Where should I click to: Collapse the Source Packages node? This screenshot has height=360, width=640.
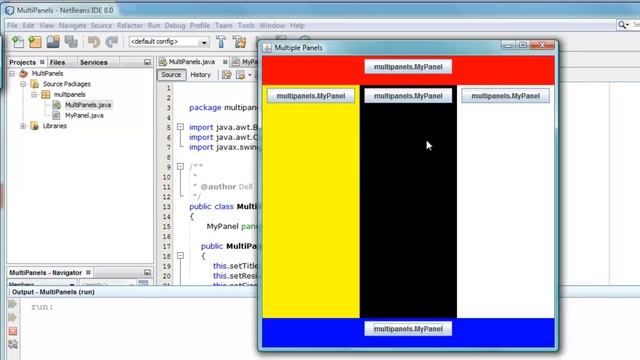23,84
